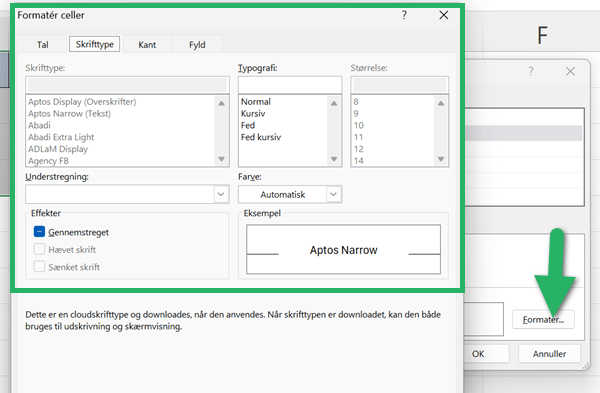
Task: Choose font size 9
Action: click(356, 114)
